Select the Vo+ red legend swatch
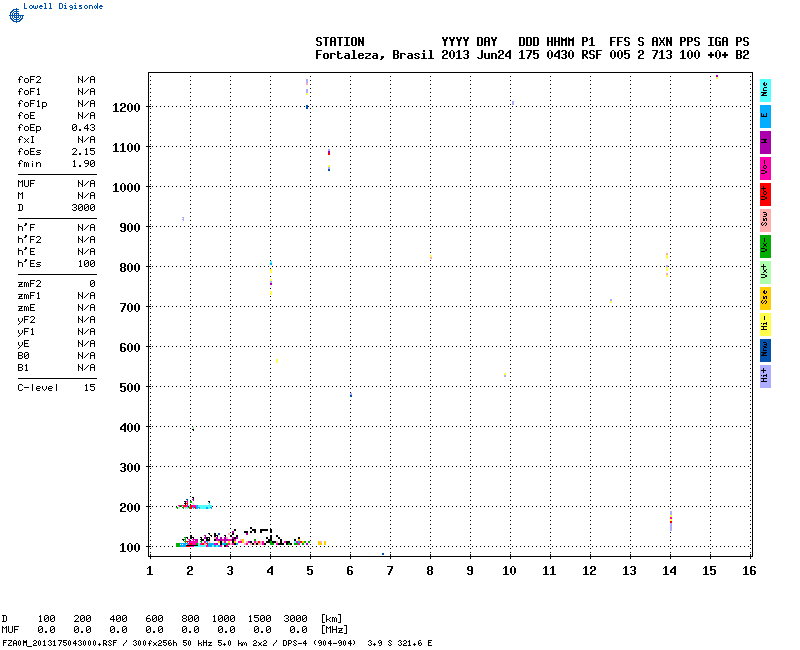The width and height of the screenshot is (800, 650). [x=765, y=194]
